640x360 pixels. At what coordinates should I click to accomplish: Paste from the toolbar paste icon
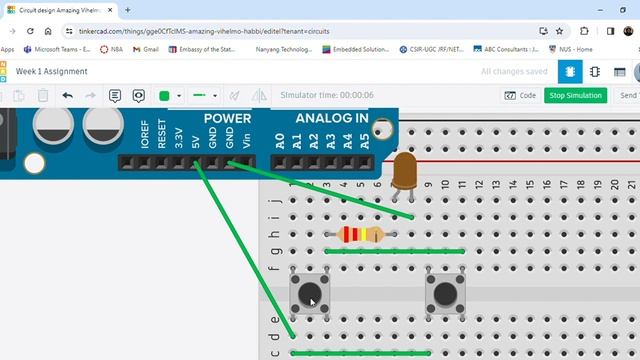[18, 96]
